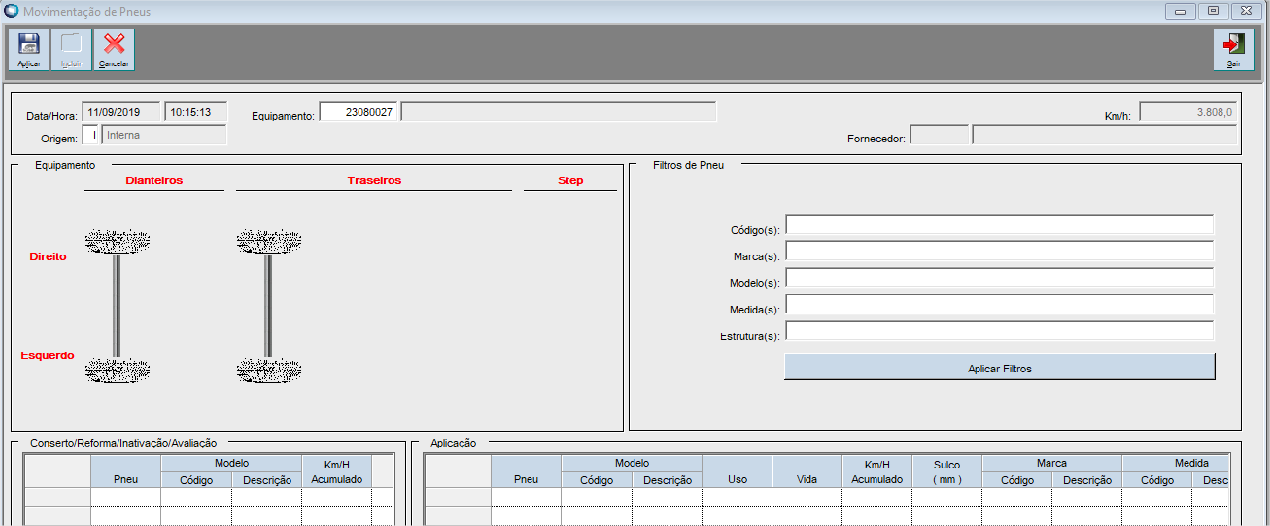Click Km/H Acumulado header in Conserto table
The image size is (1270, 526).
(x=336, y=472)
